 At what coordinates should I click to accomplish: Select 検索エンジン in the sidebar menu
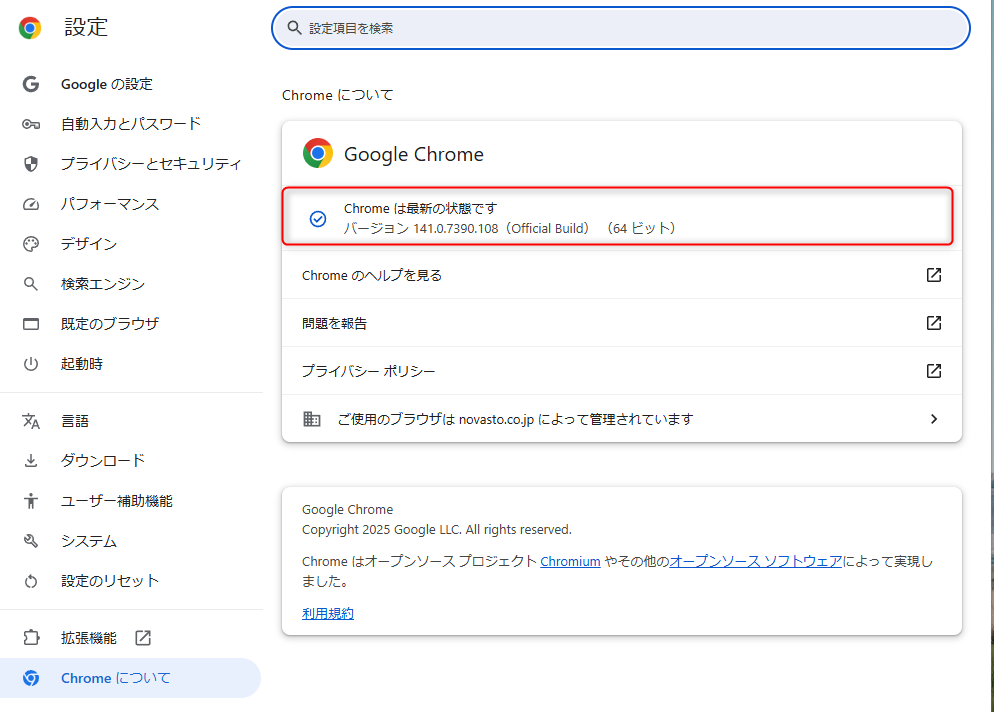click(x=103, y=284)
